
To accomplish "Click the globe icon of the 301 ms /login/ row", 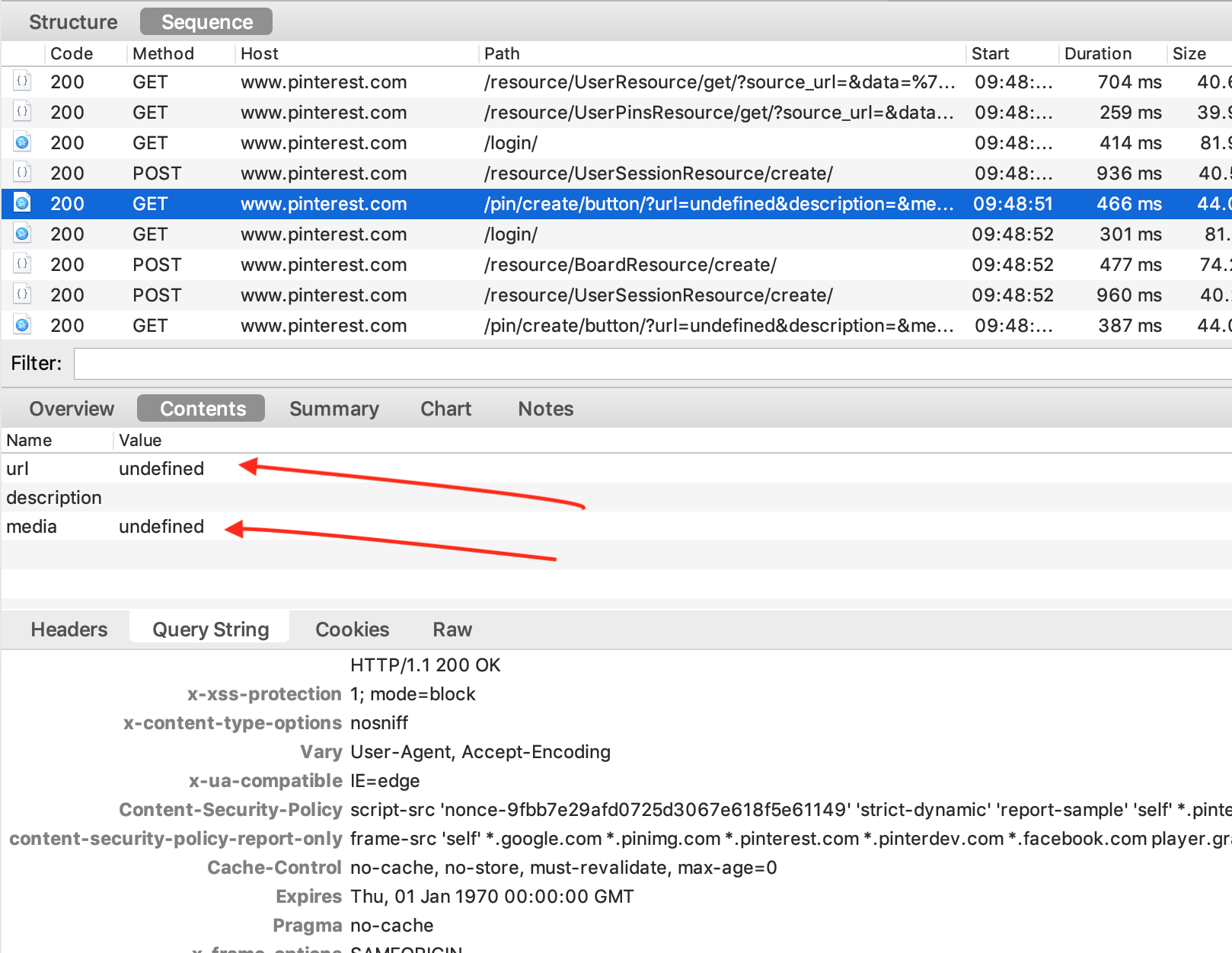I will click(23, 234).
